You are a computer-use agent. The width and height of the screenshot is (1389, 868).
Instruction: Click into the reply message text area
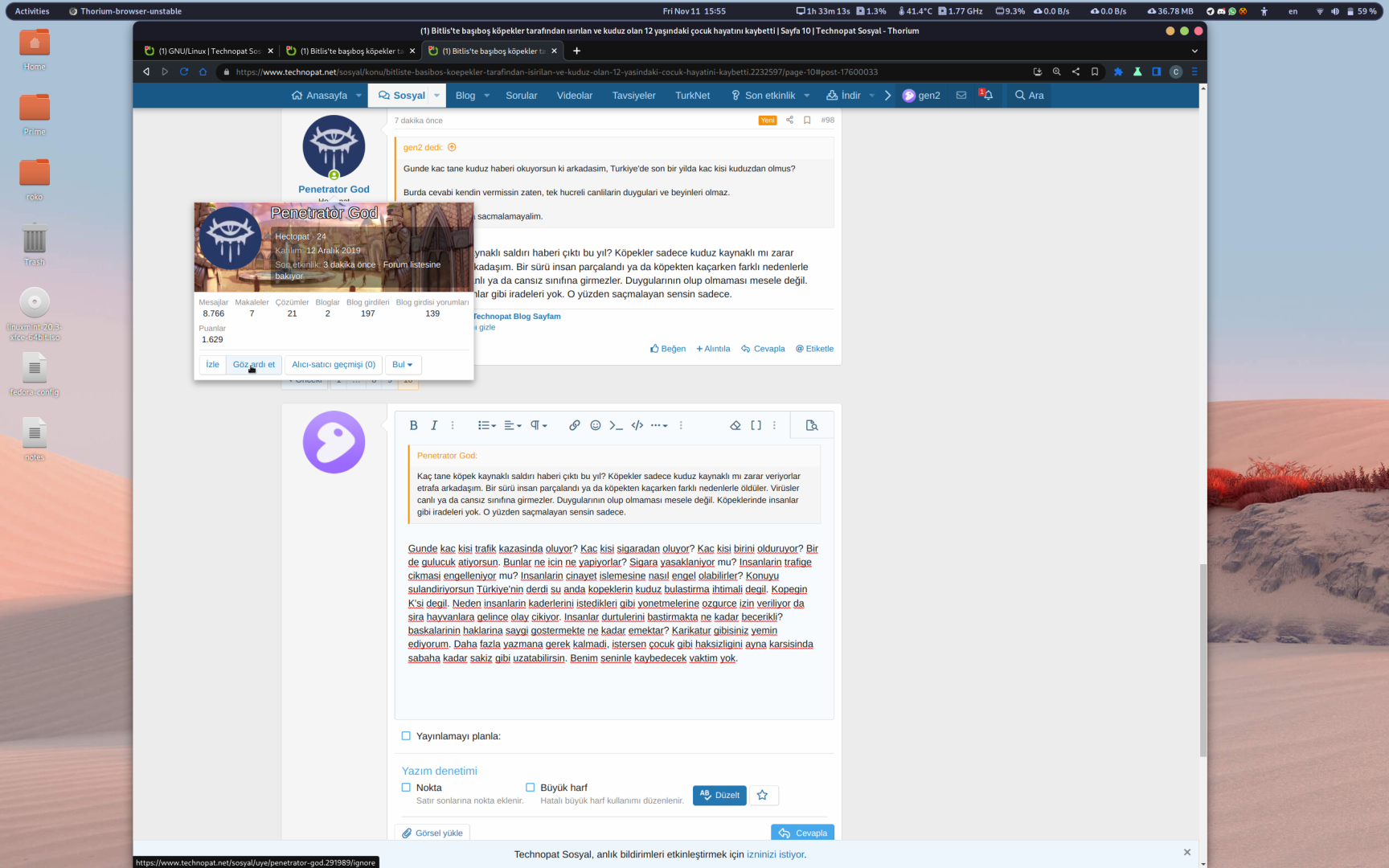click(614, 579)
